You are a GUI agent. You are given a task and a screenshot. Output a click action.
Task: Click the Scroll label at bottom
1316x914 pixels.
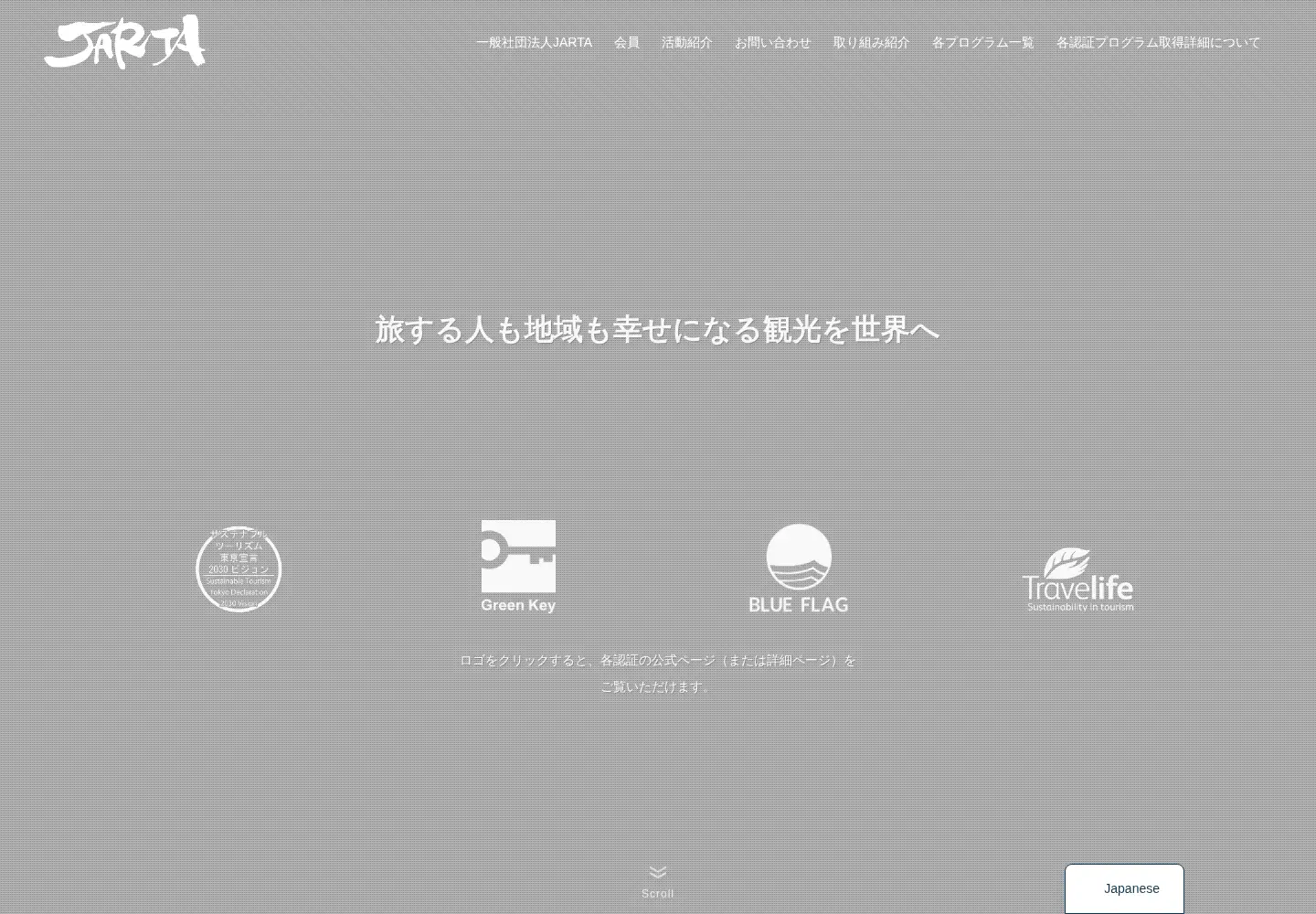[x=658, y=894]
